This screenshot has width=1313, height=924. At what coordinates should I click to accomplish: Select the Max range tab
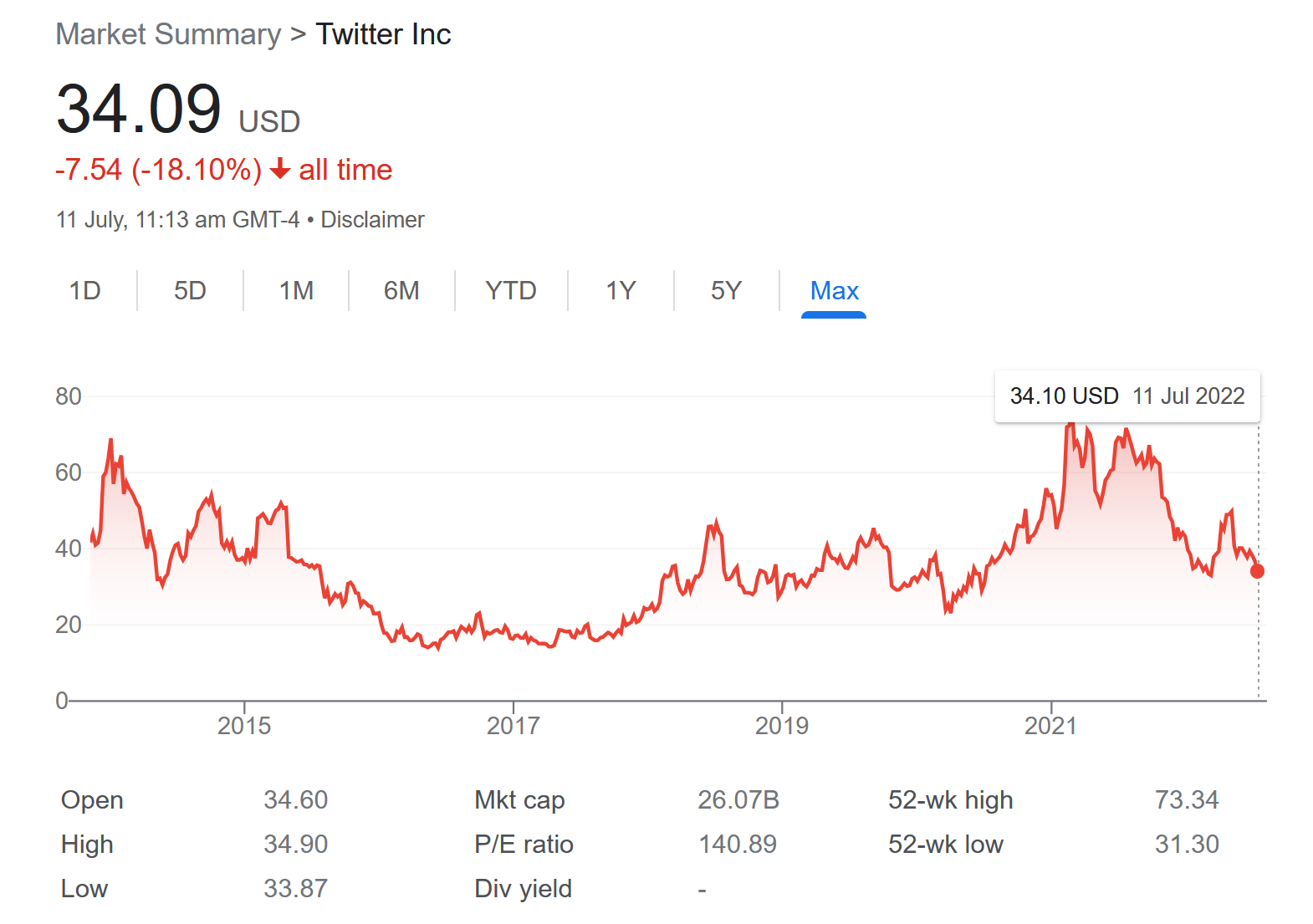click(834, 291)
